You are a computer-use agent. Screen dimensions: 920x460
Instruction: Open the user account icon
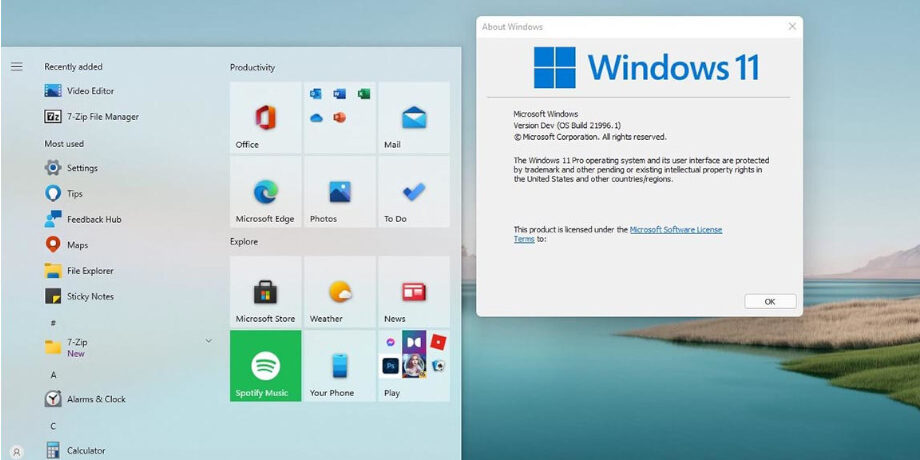(17, 452)
